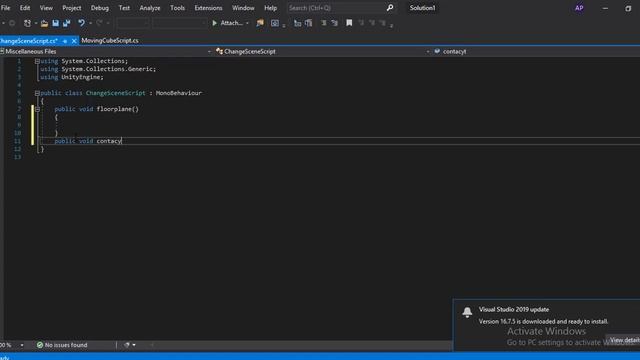Screen dimensions: 640x360
Task: Toggle a bookmark with the bookmark icon
Action: (349, 23)
